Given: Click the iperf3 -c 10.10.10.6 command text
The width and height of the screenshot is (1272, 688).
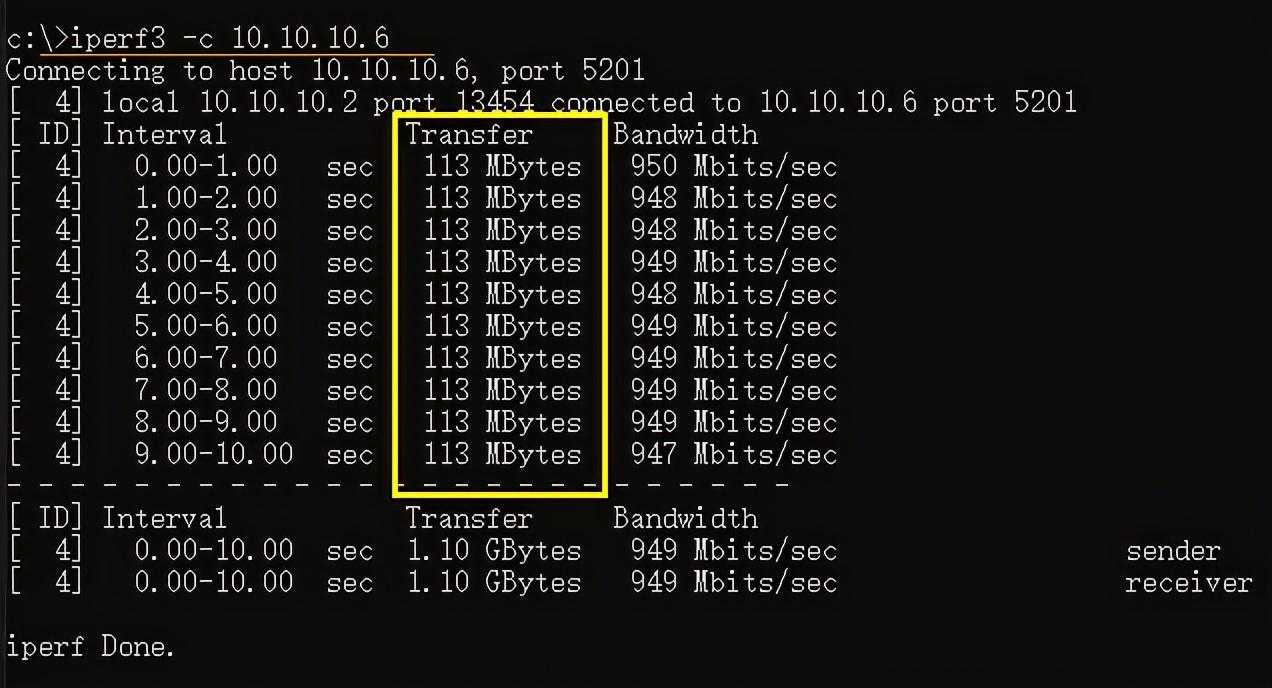Looking at the screenshot, I should click(230, 39).
